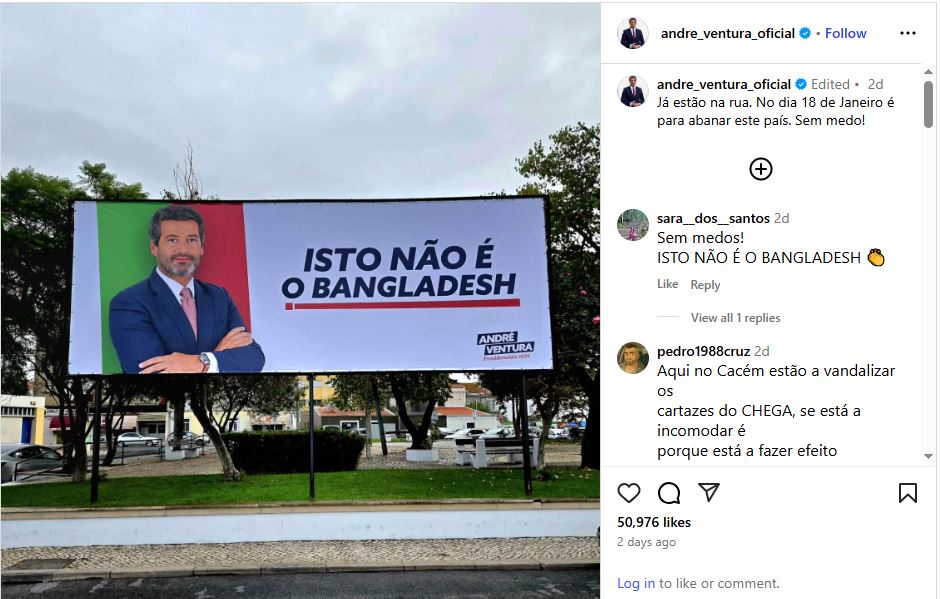
Task: Open comments via the speech bubble icon
Action: pyautogui.click(x=668, y=493)
